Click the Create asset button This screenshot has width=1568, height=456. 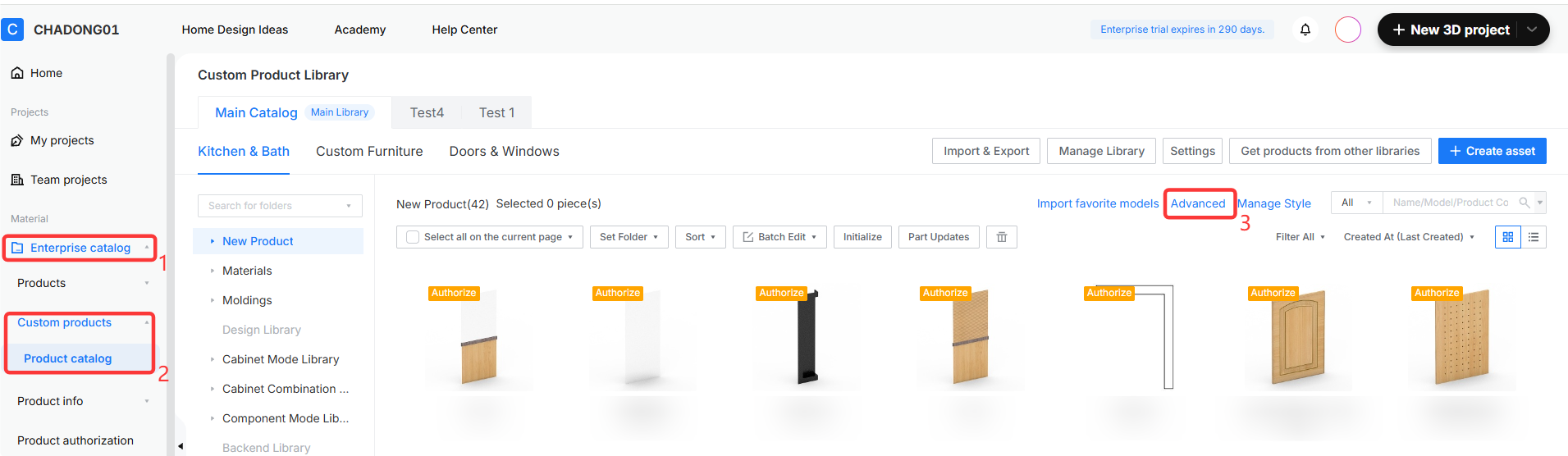click(1492, 151)
